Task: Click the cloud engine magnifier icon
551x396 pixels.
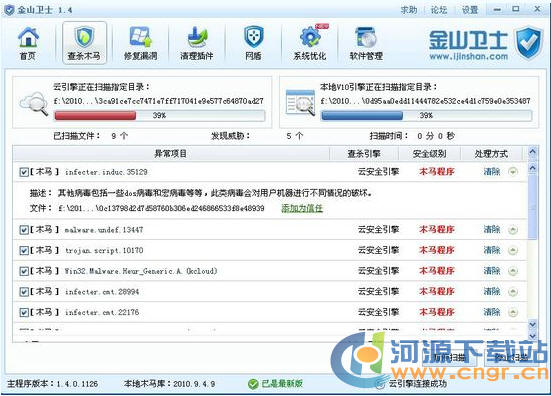Action: tap(34, 103)
